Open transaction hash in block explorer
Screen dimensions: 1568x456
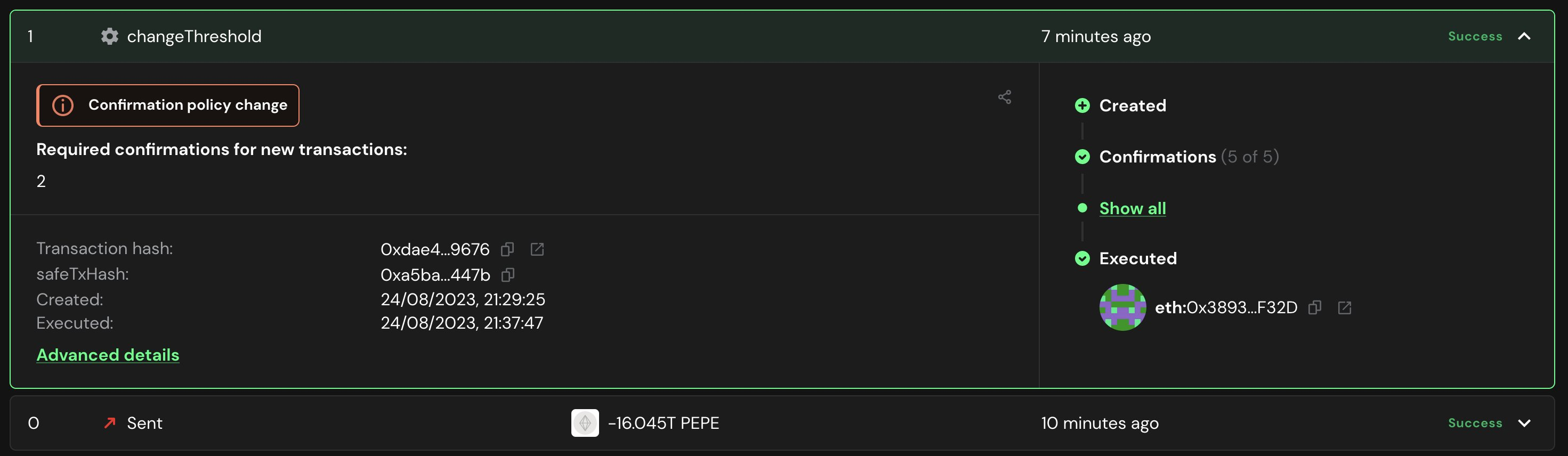[537, 249]
